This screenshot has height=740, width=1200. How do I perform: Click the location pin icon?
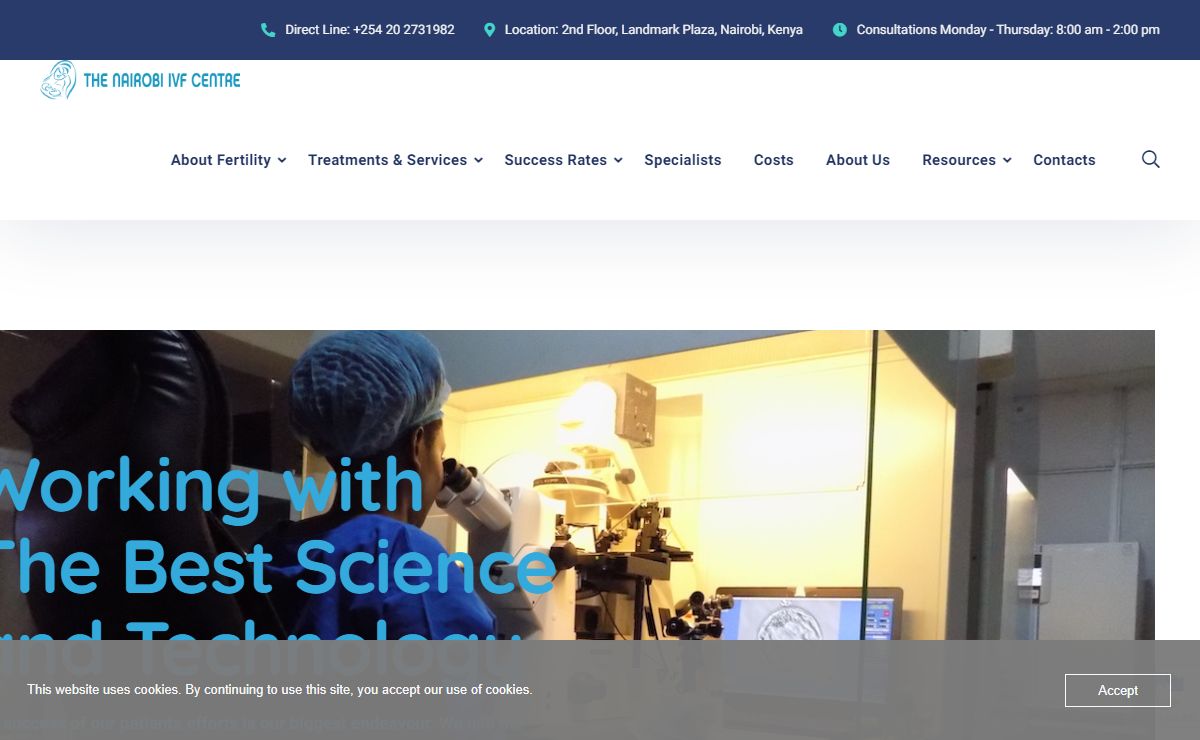(489, 30)
